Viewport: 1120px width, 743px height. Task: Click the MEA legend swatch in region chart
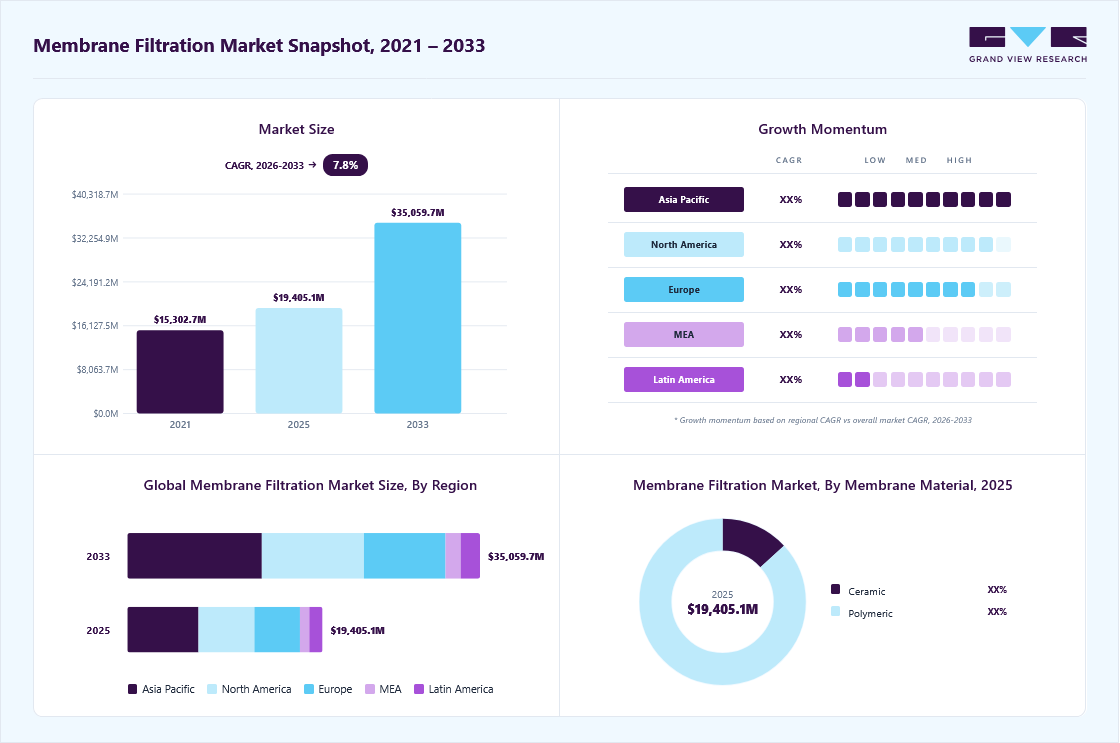pyautogui.click(x=370, y=689)
